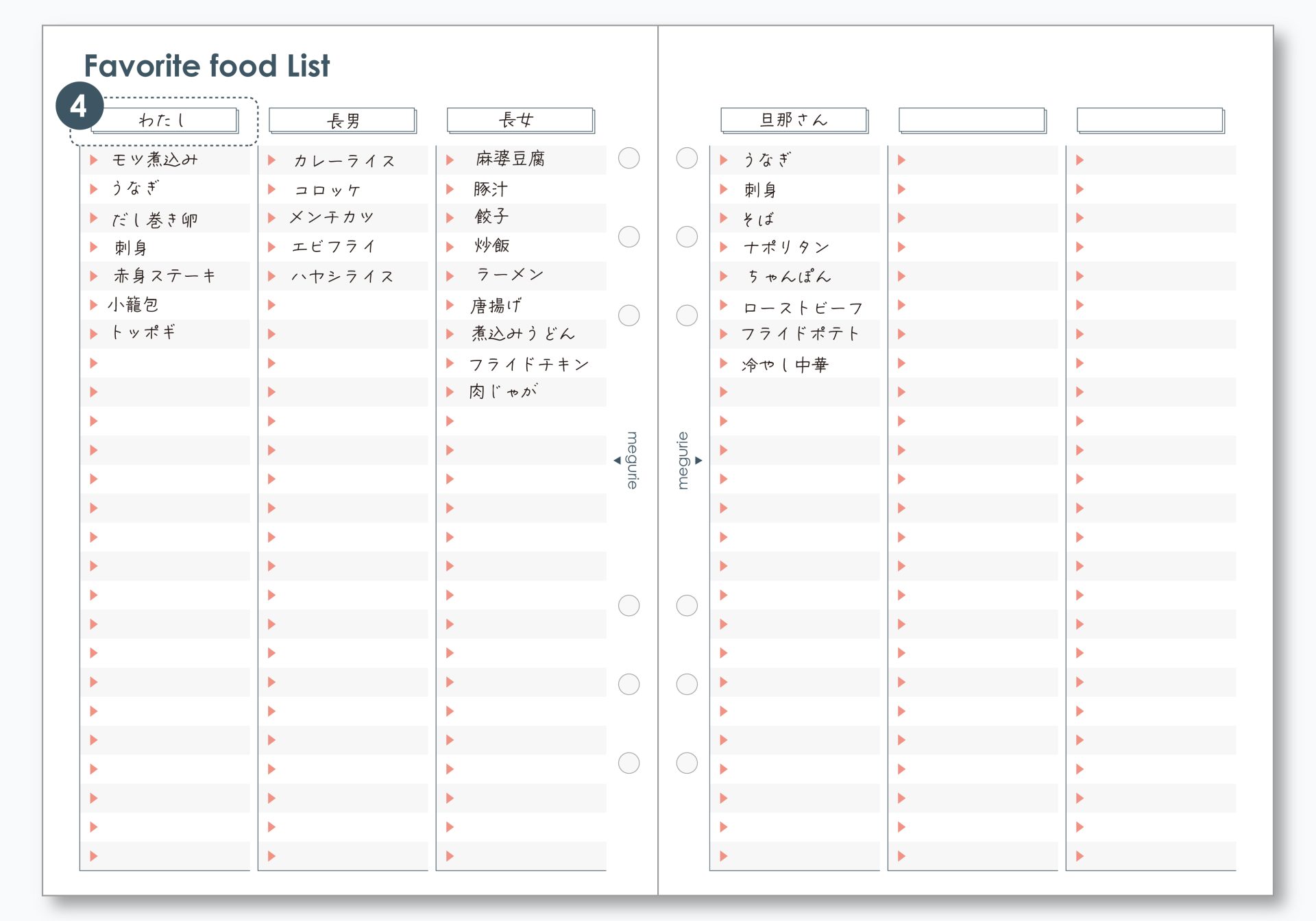Select the わたし column header

pyautogui.click(x=164, y=120)
